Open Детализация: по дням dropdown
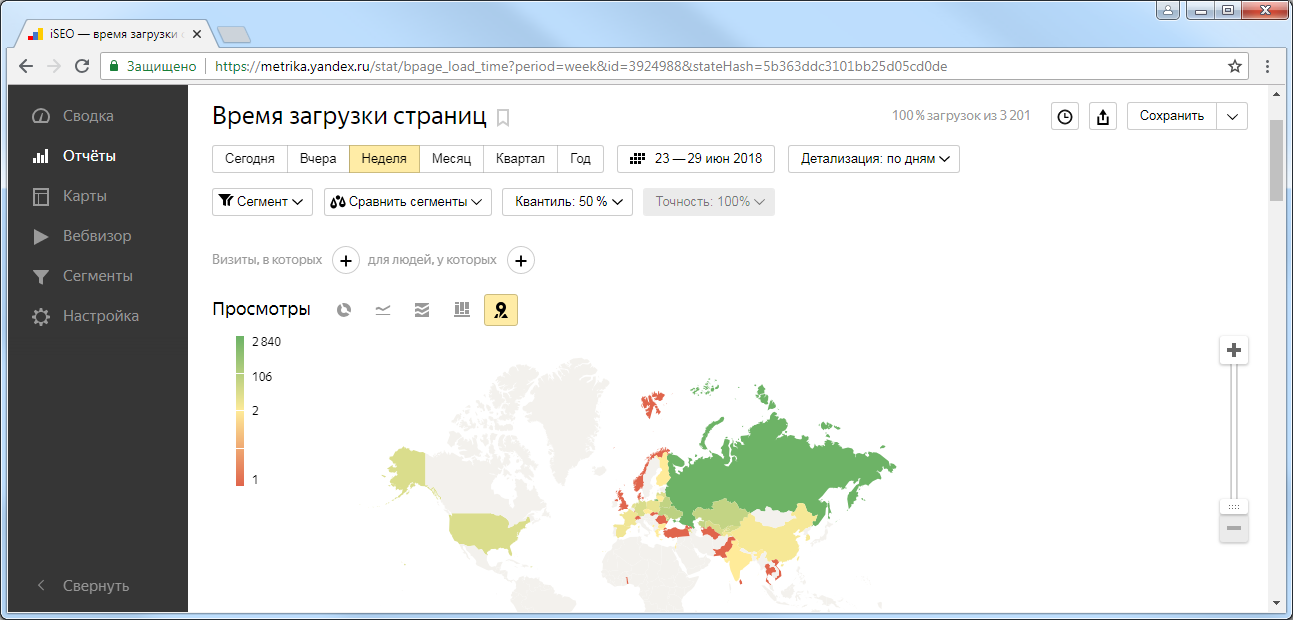This screenshot has height=620, width=1293. point(873,159)
